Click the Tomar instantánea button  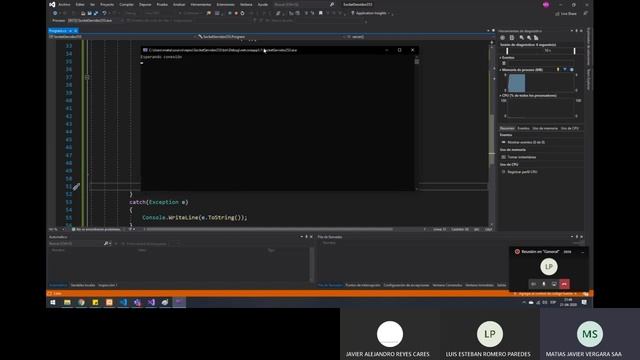point(522,157)
